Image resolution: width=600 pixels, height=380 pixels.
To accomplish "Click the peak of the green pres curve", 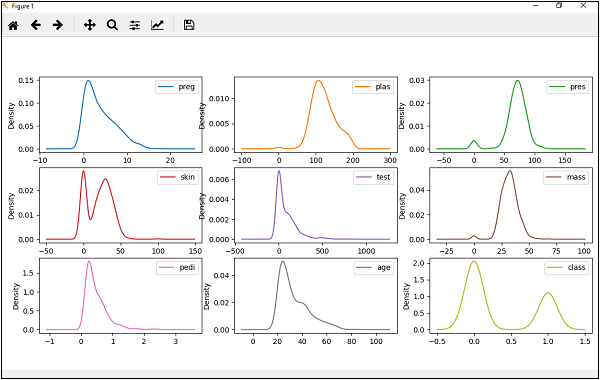I will [x=517, y=80].
